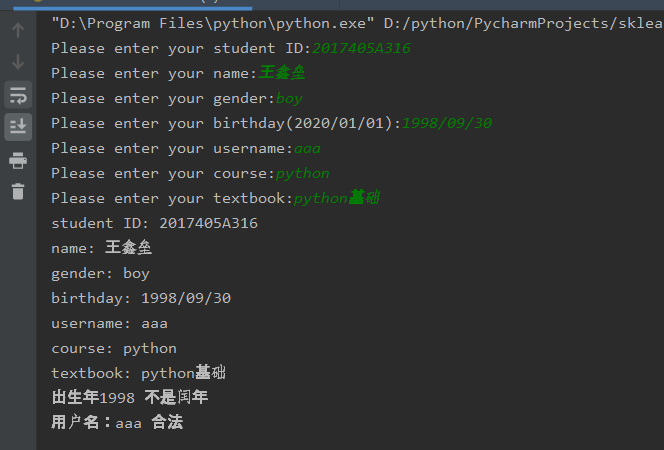The image size is (664, 450).
Task: Click the line 出生年1998 不是闰年
Action: click(x=129, y=398)
